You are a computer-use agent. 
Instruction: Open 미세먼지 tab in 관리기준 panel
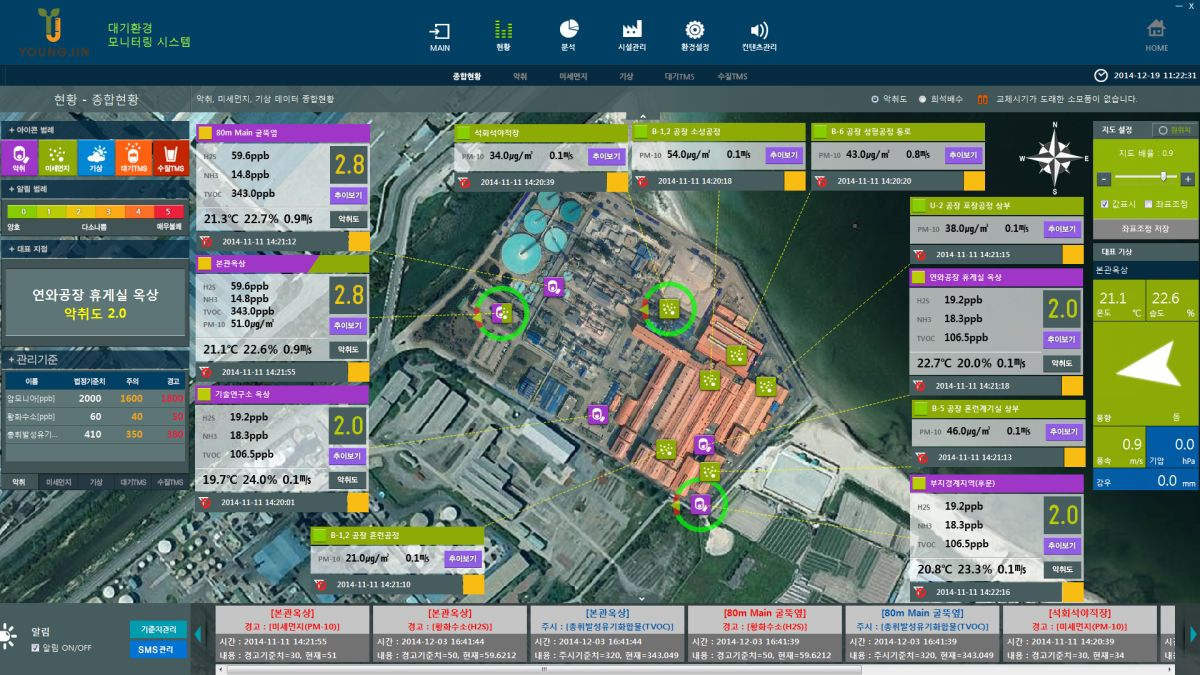(x=58, y=482)
